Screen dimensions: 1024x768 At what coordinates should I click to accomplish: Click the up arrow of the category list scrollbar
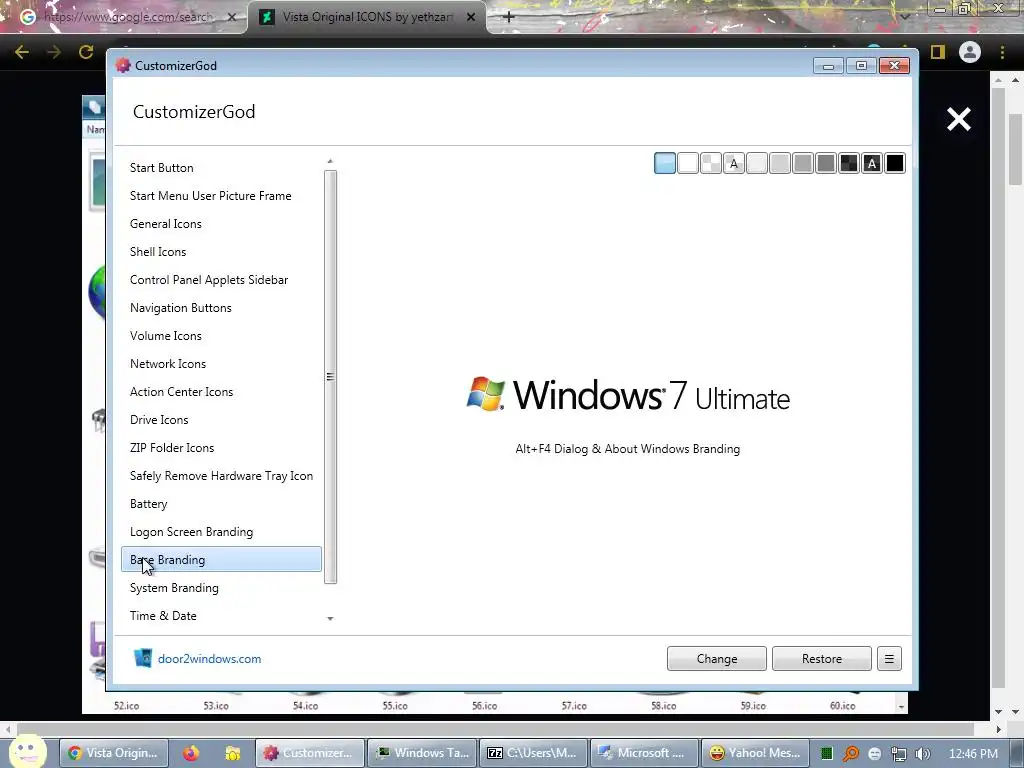click(x=330, y=161)
